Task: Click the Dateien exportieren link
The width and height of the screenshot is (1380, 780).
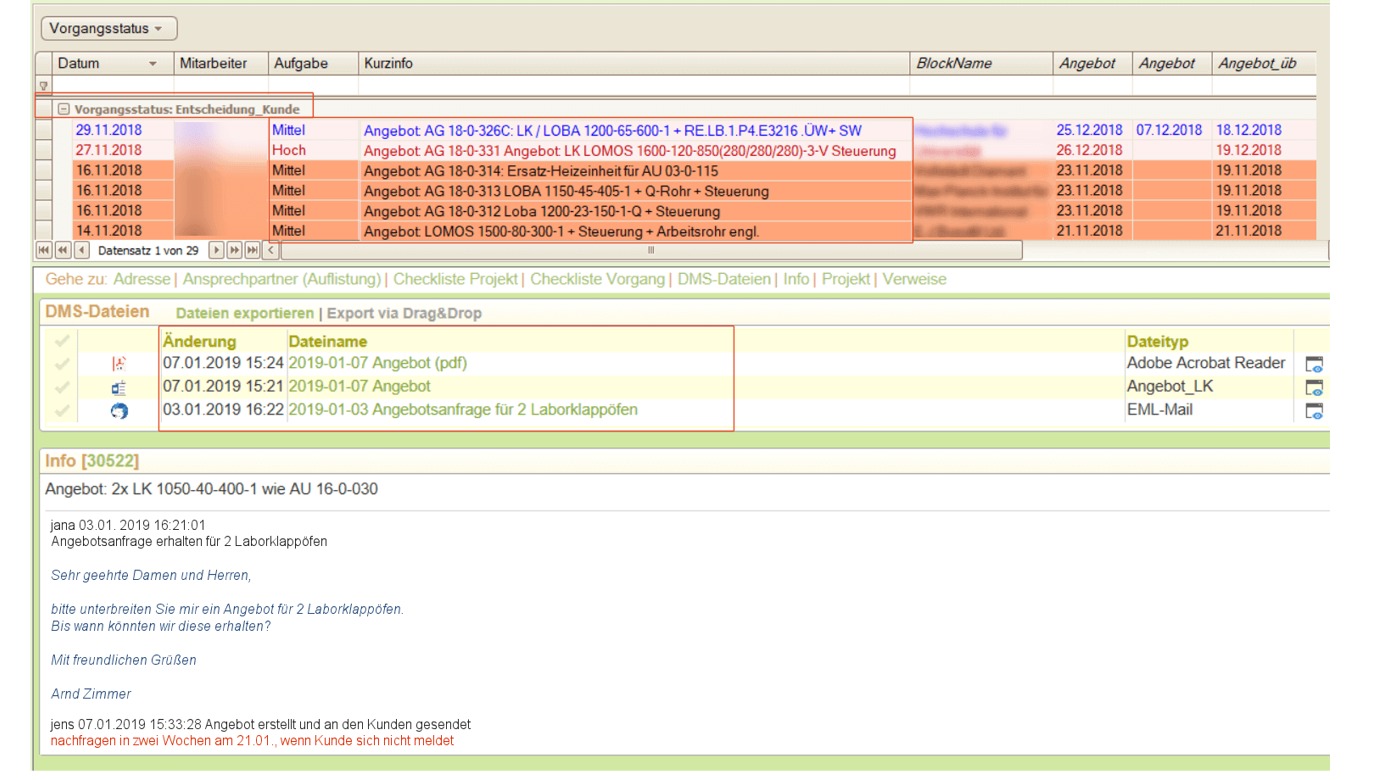Action: 244,314
